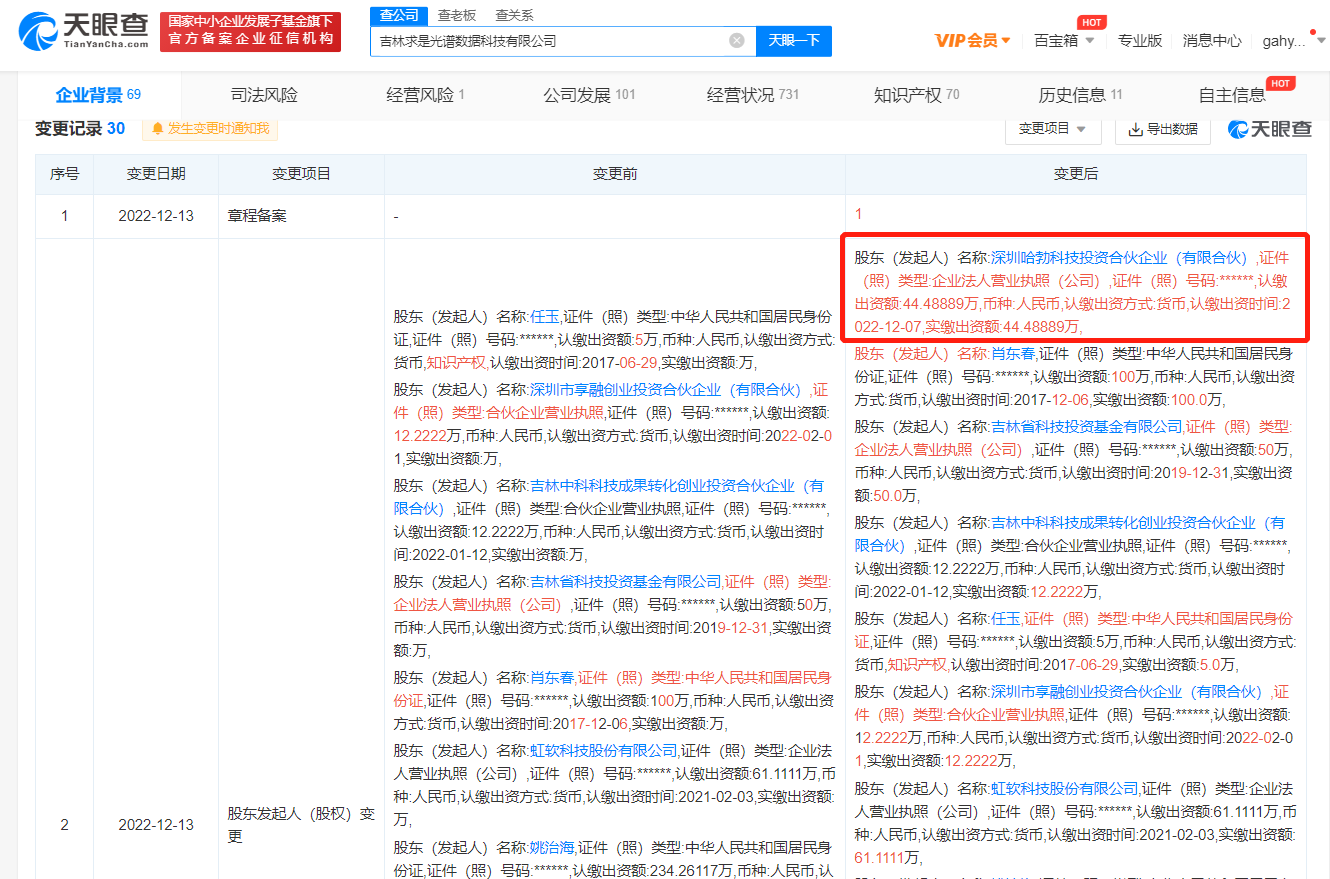1330x879 pixels.
Task: Open 肖东春 link in the 变更前 column
Action: (x=553, y=678)
